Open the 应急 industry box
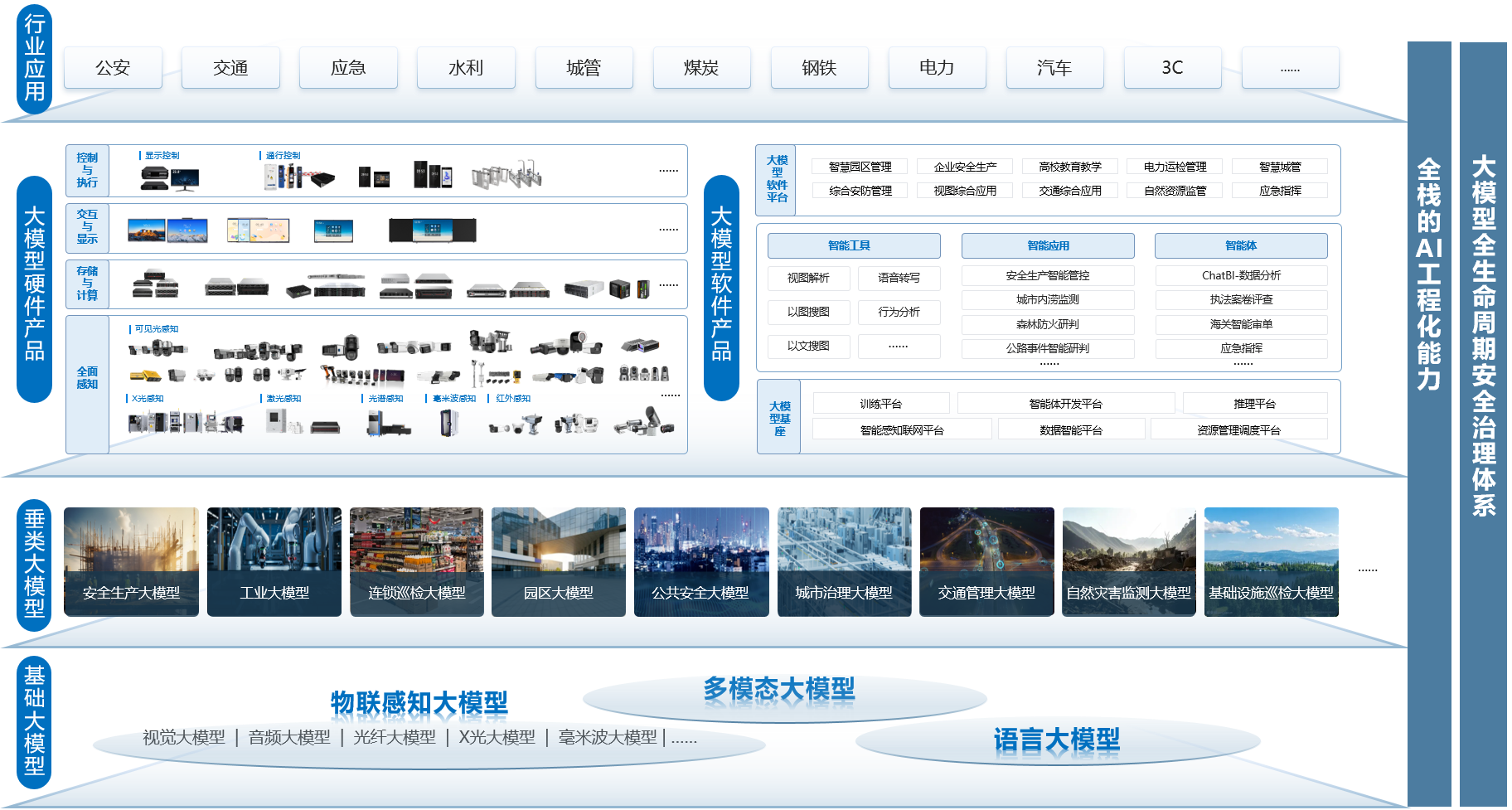 348,68
